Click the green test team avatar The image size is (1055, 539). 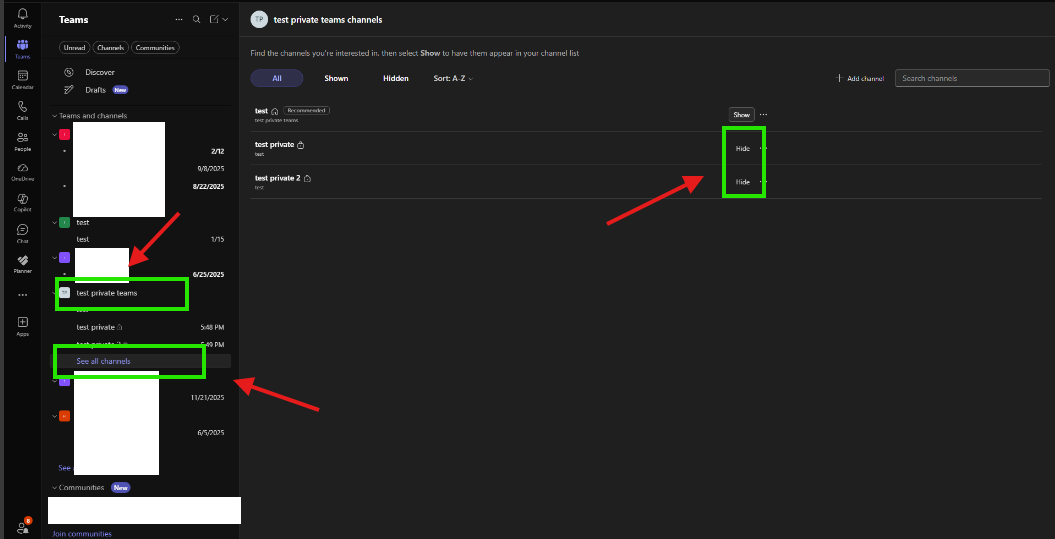(65, 222)
